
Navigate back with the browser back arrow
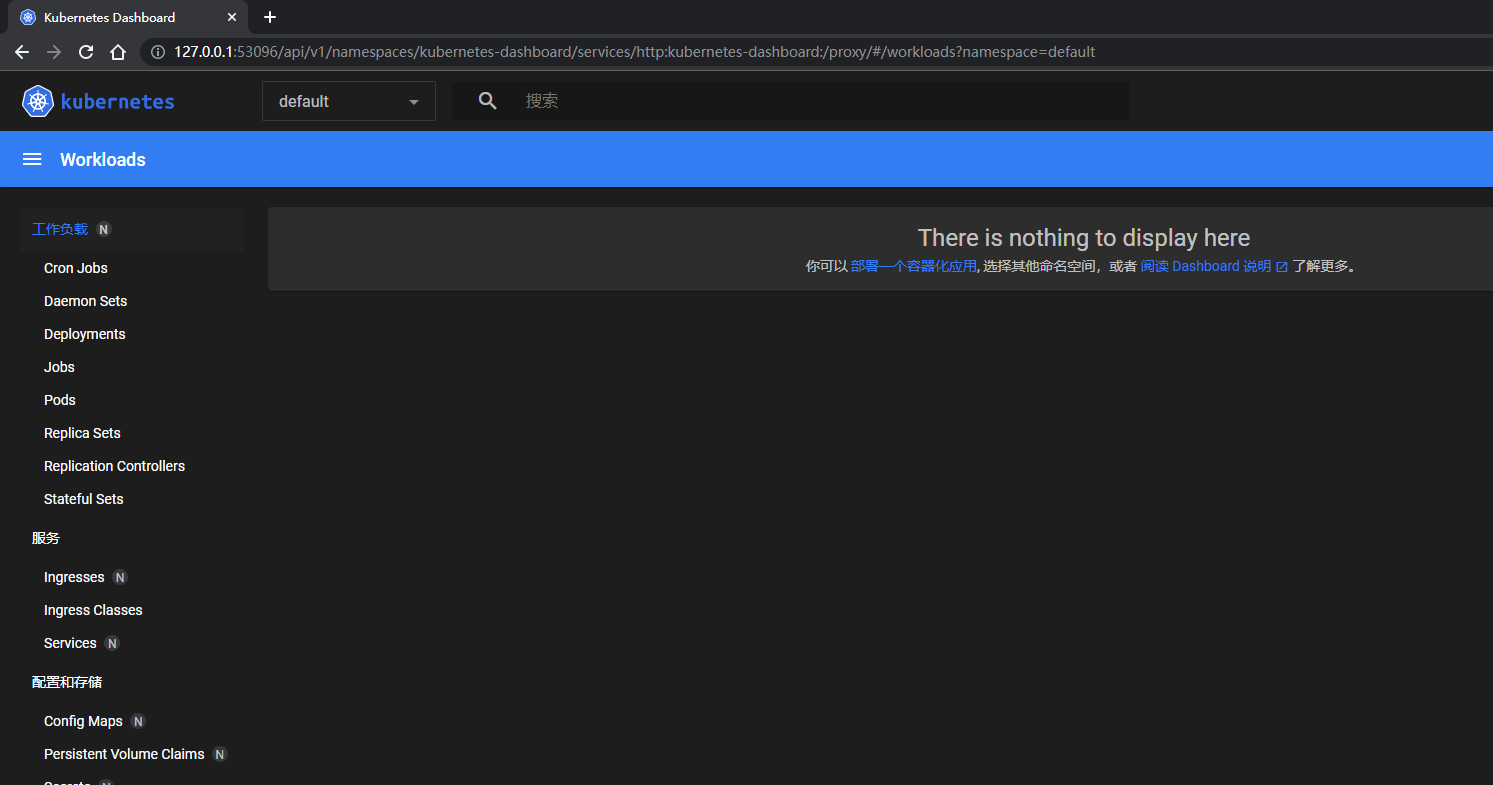click(22, 52)
